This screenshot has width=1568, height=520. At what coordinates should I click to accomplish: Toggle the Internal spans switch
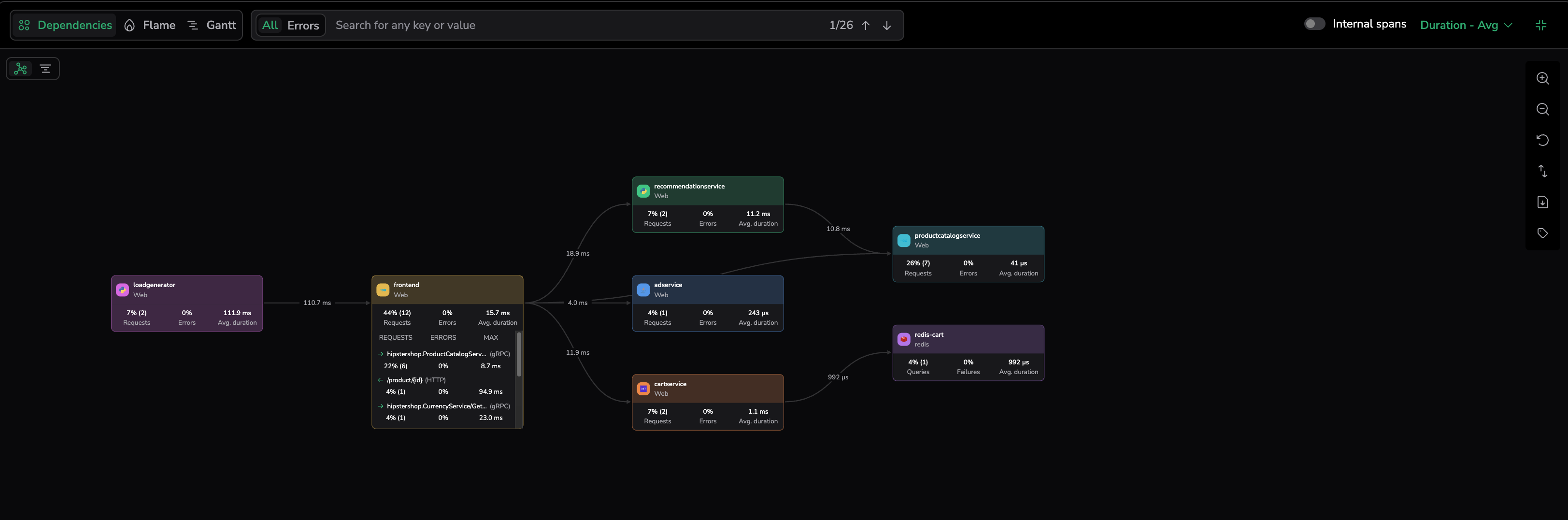pos(1313,24)
